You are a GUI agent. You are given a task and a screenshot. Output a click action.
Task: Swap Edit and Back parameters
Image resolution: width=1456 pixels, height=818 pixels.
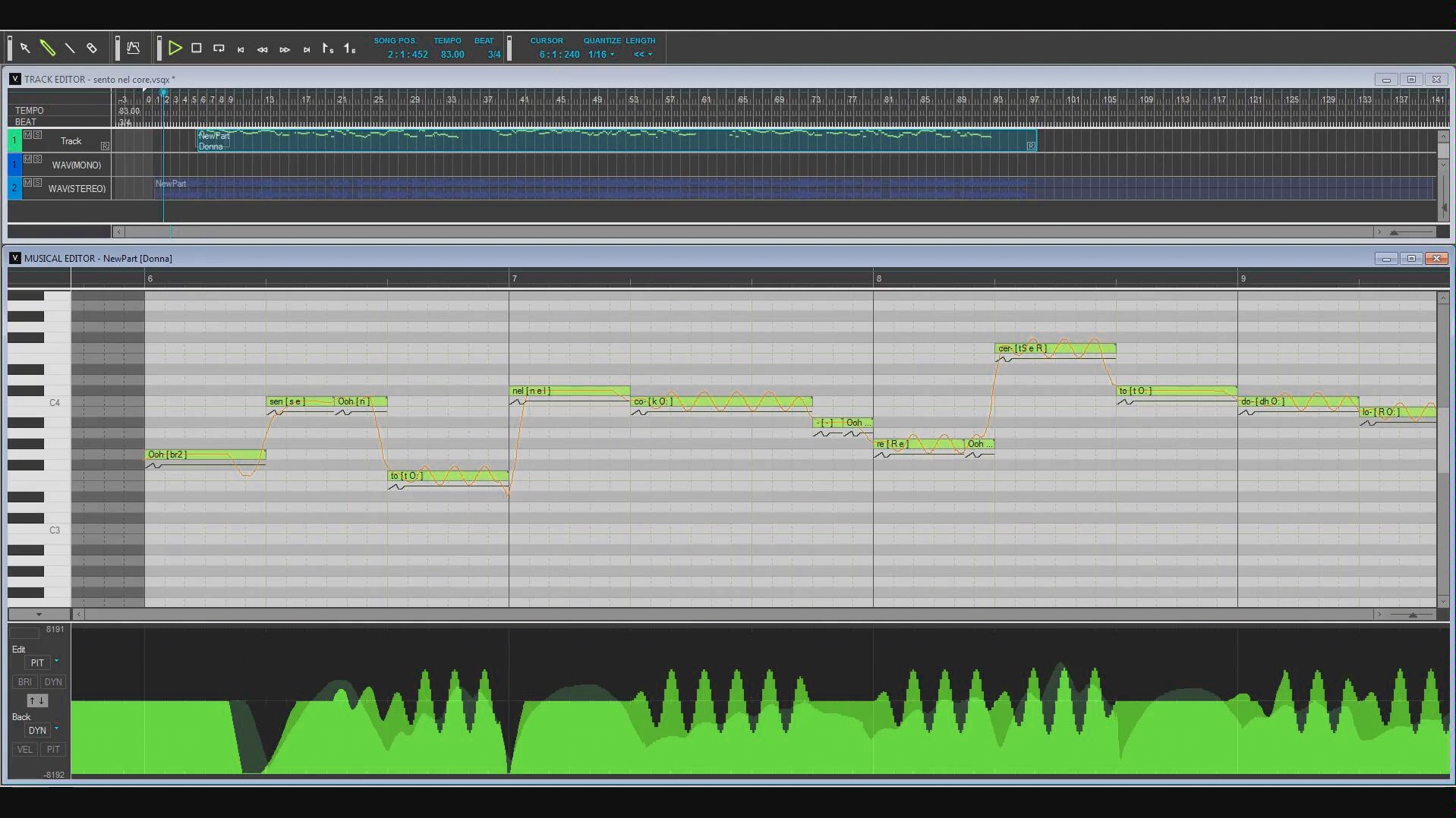click(x=37, y=700)
